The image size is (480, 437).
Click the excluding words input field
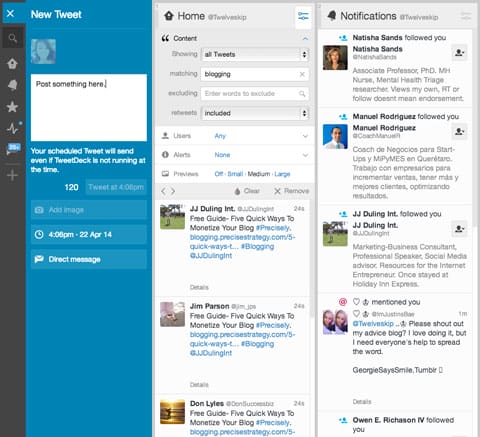(x=255, y=94)
